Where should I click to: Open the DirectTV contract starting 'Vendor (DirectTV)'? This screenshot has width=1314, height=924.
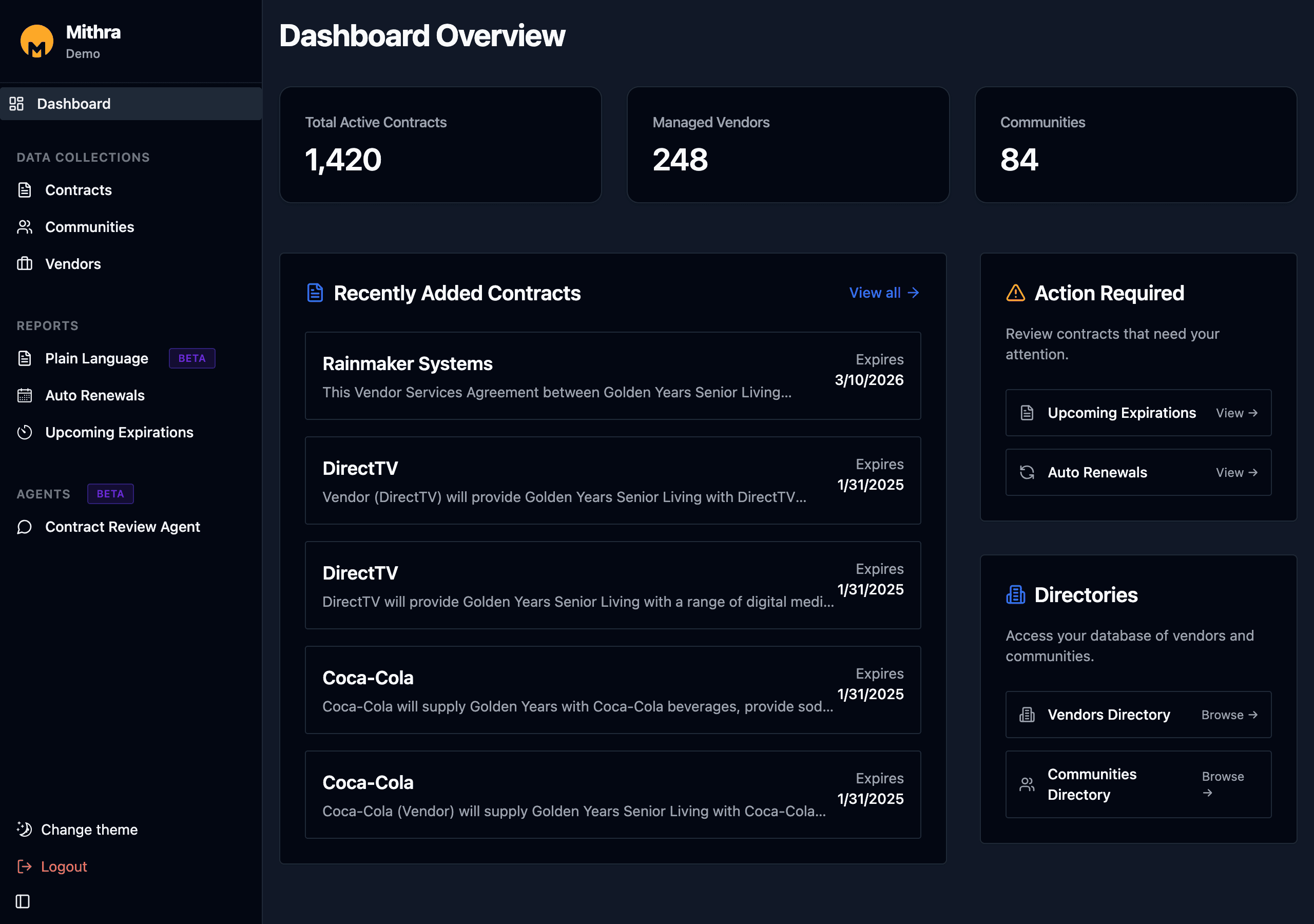[x=613, y=480]
